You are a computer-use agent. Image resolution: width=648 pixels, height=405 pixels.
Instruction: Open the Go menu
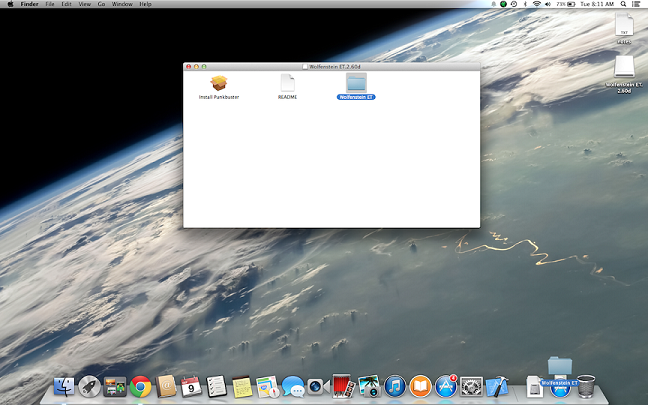(101, 4)
